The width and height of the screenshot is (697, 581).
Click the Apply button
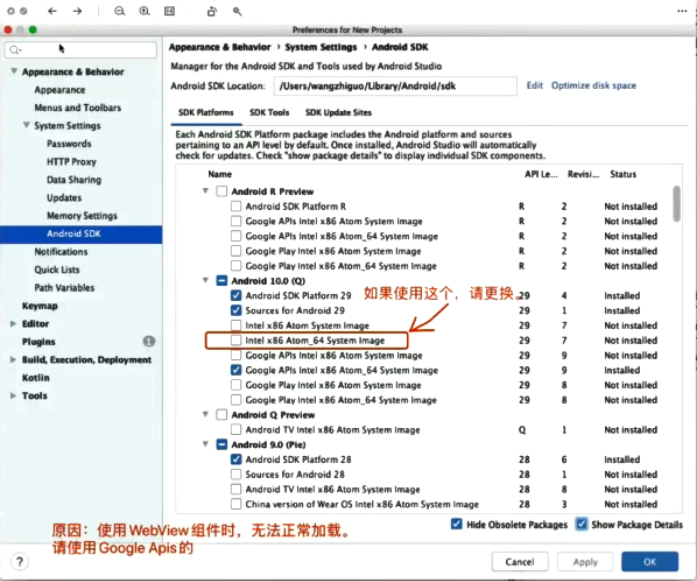pos(585,562)
